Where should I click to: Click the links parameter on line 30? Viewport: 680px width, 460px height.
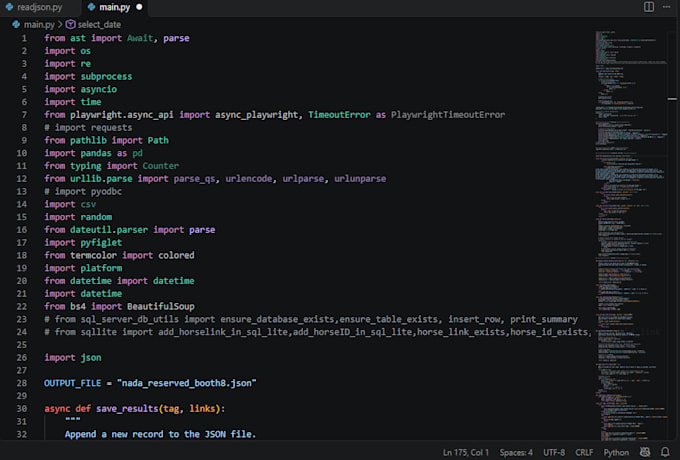pyautogui.click(x=202, y=409)
